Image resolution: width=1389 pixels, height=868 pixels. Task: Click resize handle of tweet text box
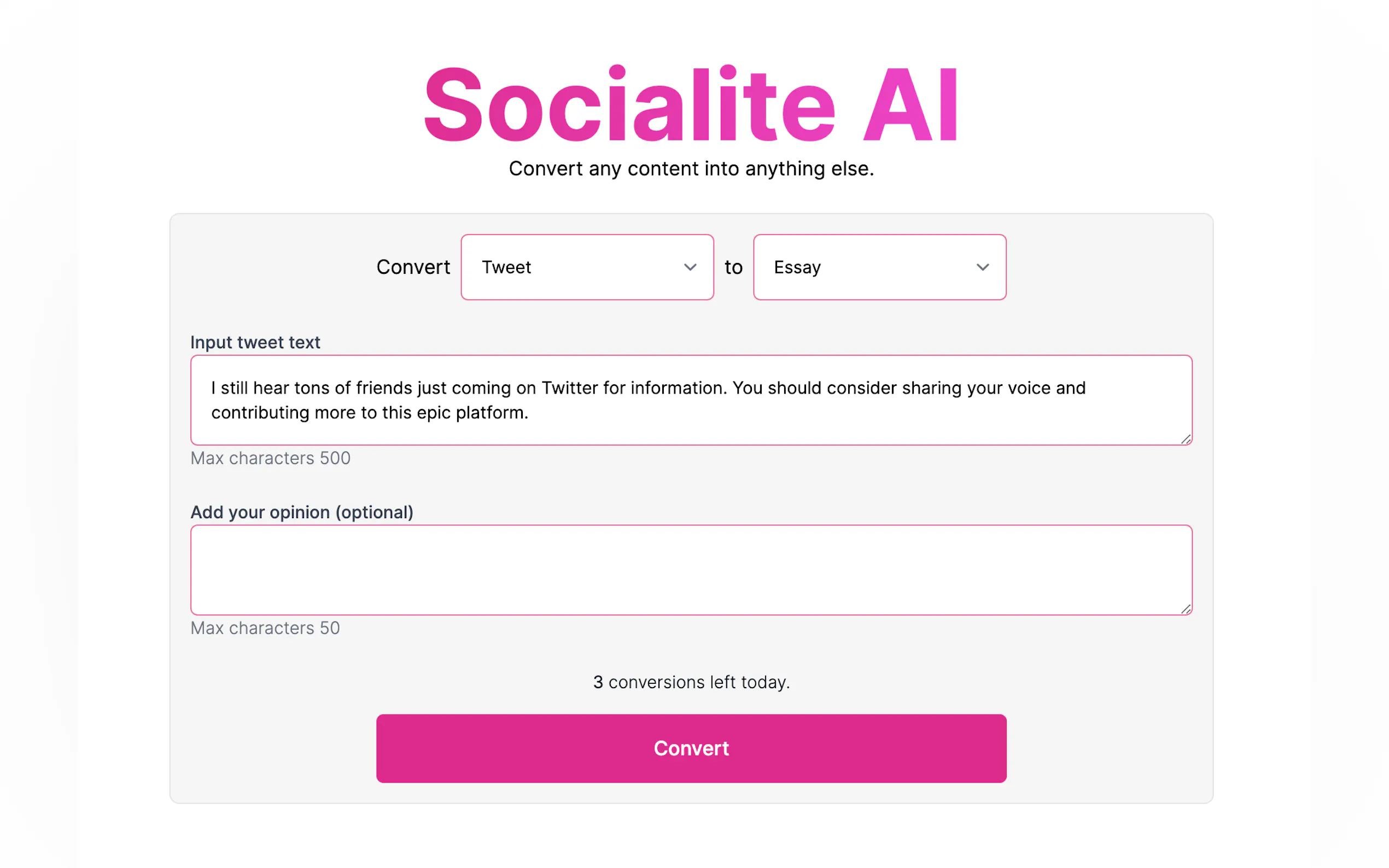1186,439
